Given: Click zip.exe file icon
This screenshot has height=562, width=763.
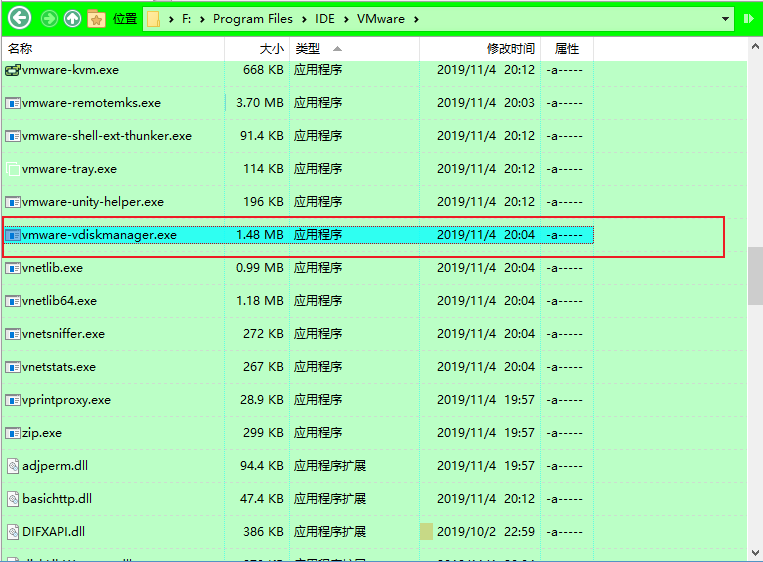Looking at the screenshot, I should pos(13,433).
